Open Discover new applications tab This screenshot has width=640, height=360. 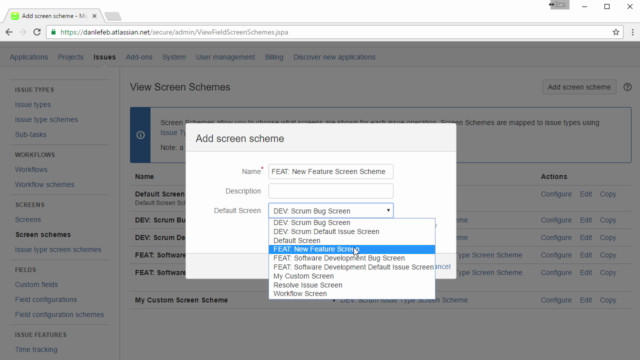[x=334, y=57]
